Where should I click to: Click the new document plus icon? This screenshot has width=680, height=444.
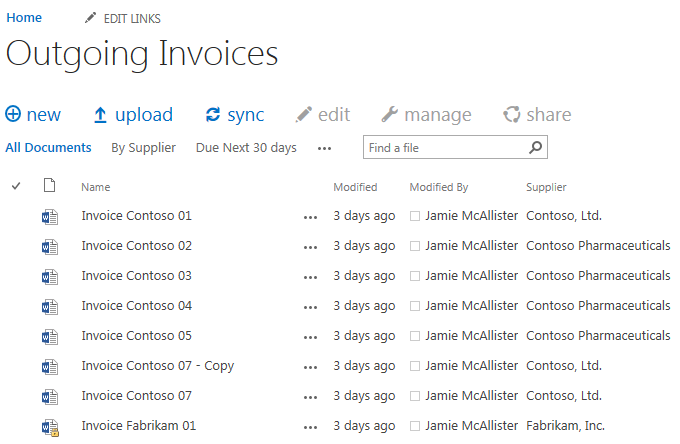click(13, 114)
